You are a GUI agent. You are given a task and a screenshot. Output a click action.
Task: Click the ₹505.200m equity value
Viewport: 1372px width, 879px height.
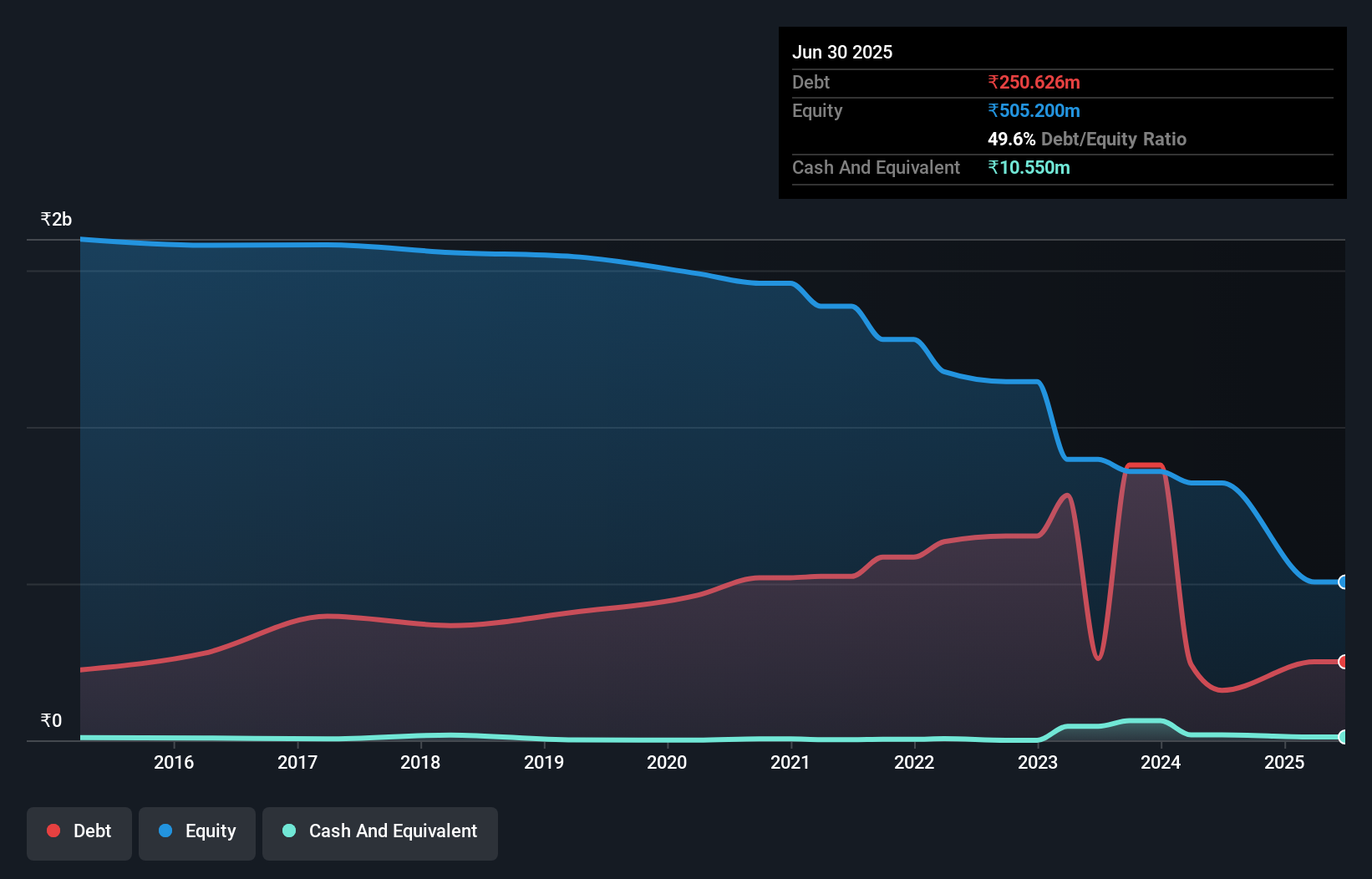1034,110
